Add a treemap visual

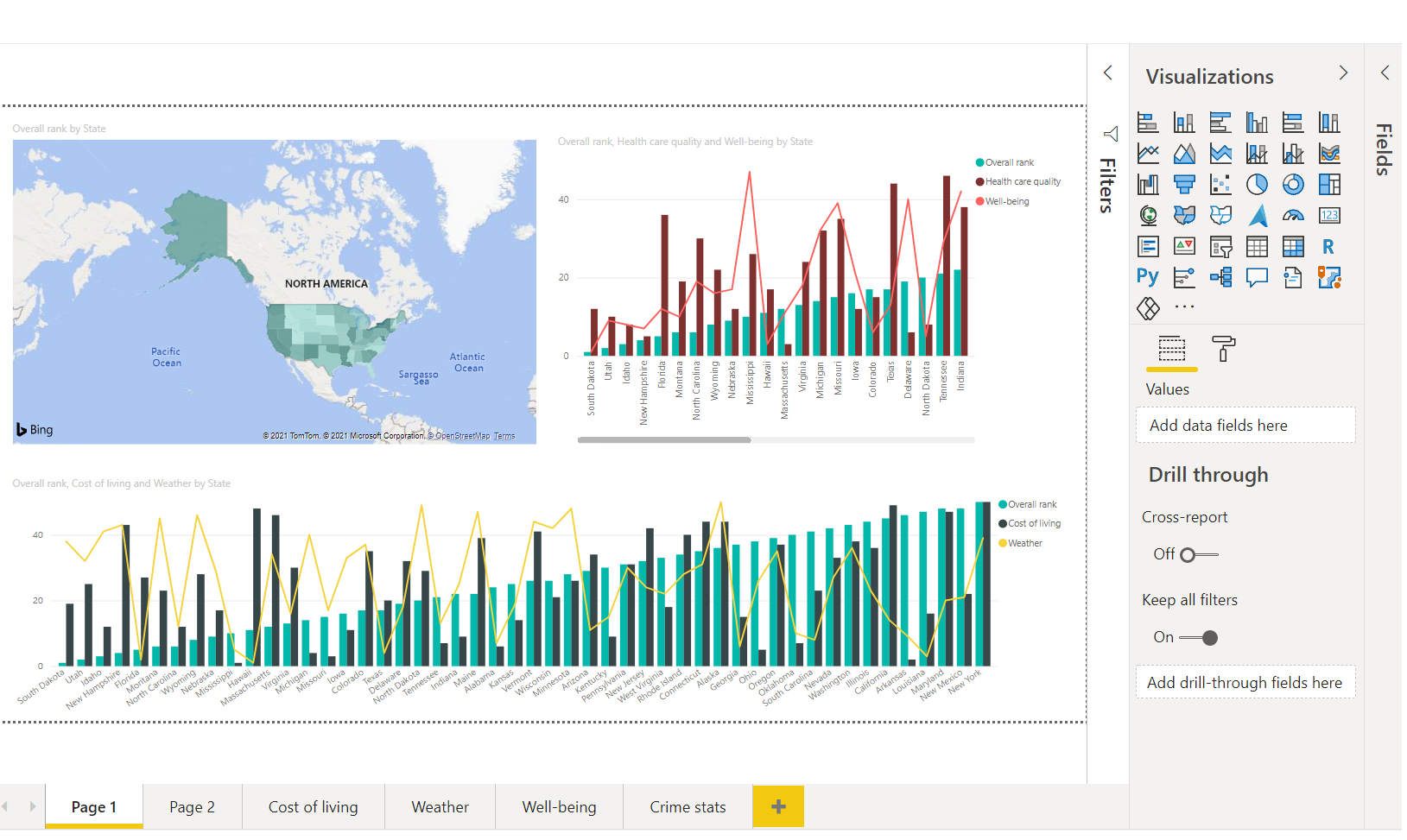pos(1329,185)
